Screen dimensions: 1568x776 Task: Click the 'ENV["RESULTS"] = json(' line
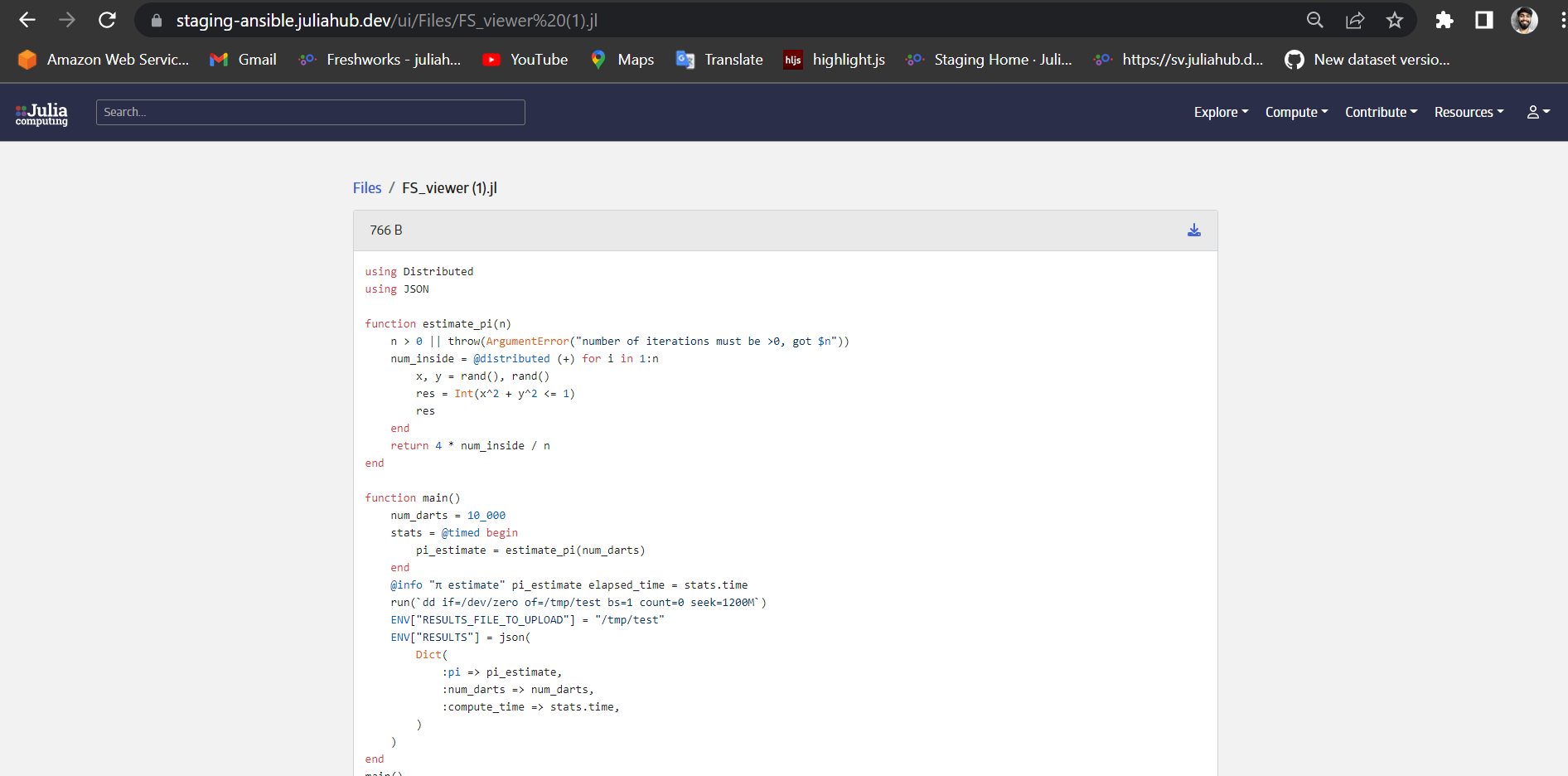pyautogui.click(x=460, y=638)
